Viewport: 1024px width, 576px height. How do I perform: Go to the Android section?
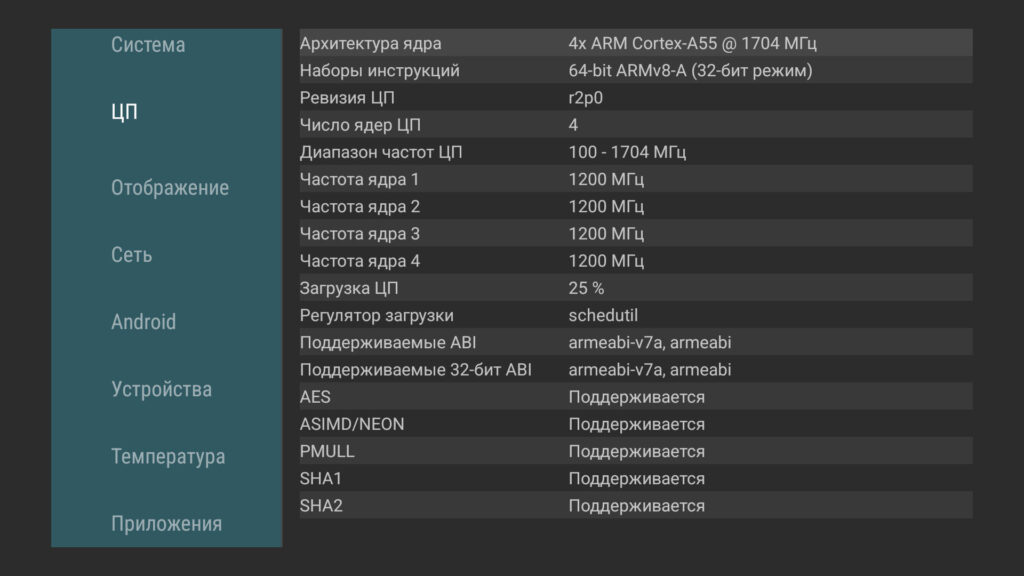click(x=143, y=322)
